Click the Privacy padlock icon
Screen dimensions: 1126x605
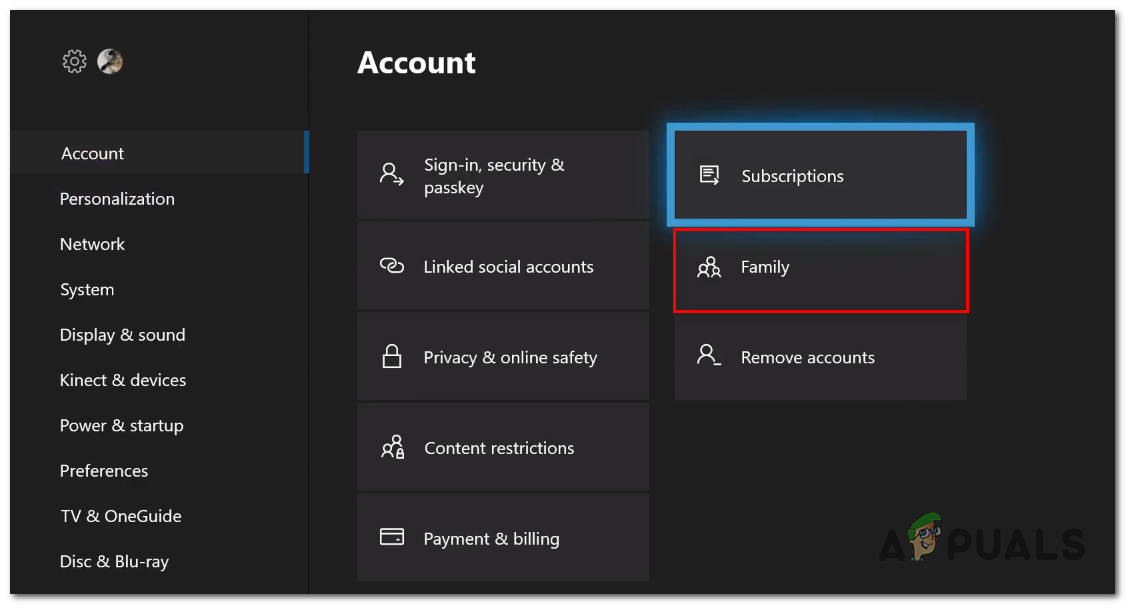(x=391, y=357)
